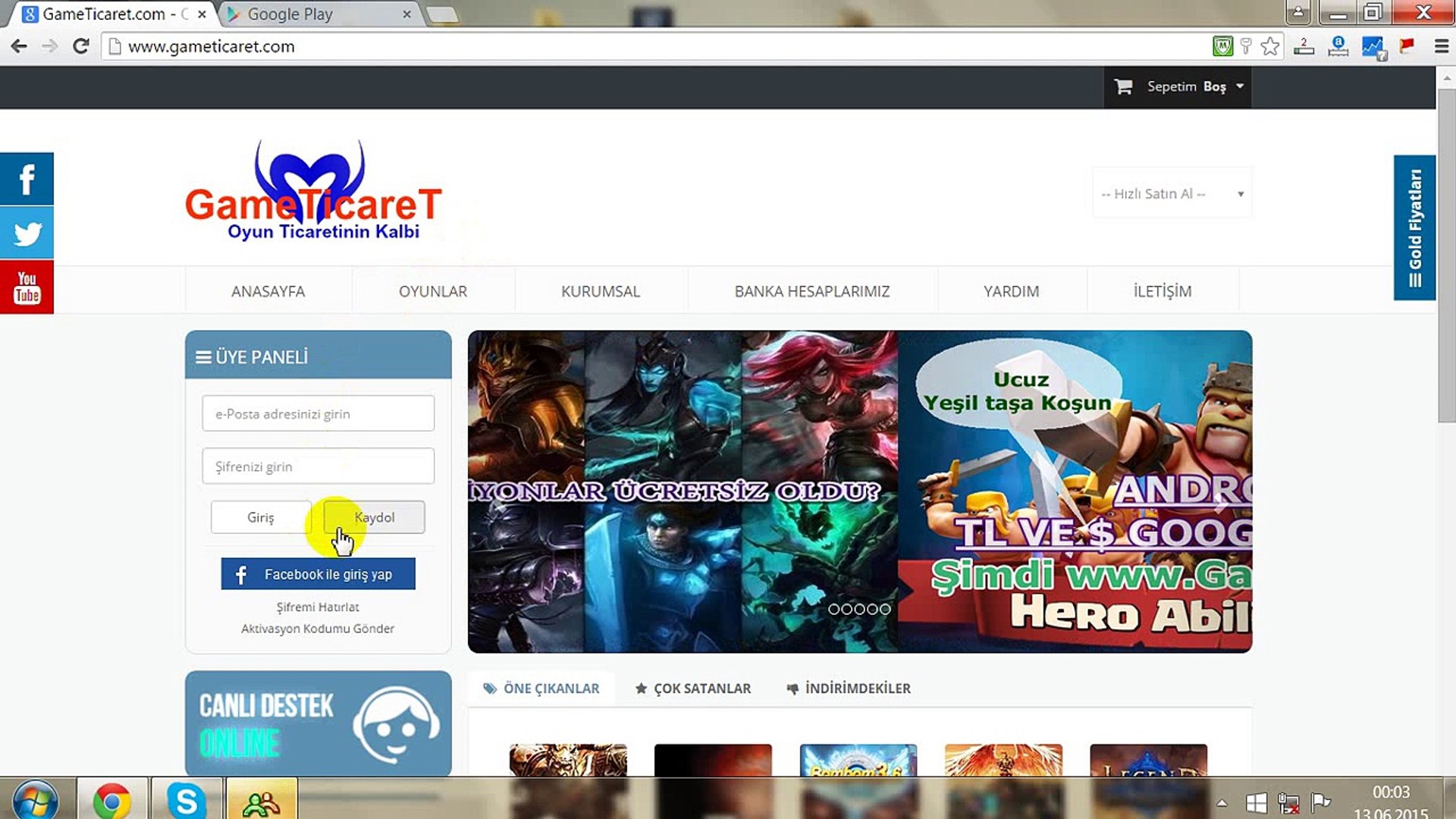Click the e-Posta address input field
This screenshot has width=1456, height=819.
coord(318,413)
